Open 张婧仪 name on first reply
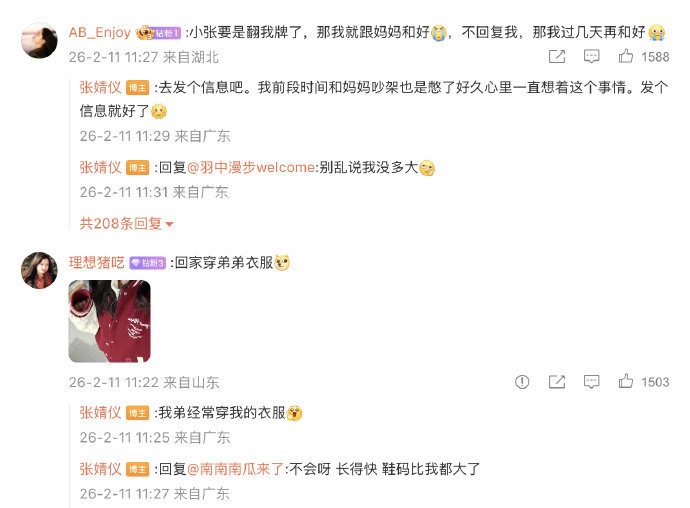The image size is (690, 508). (x=100, y=87)
